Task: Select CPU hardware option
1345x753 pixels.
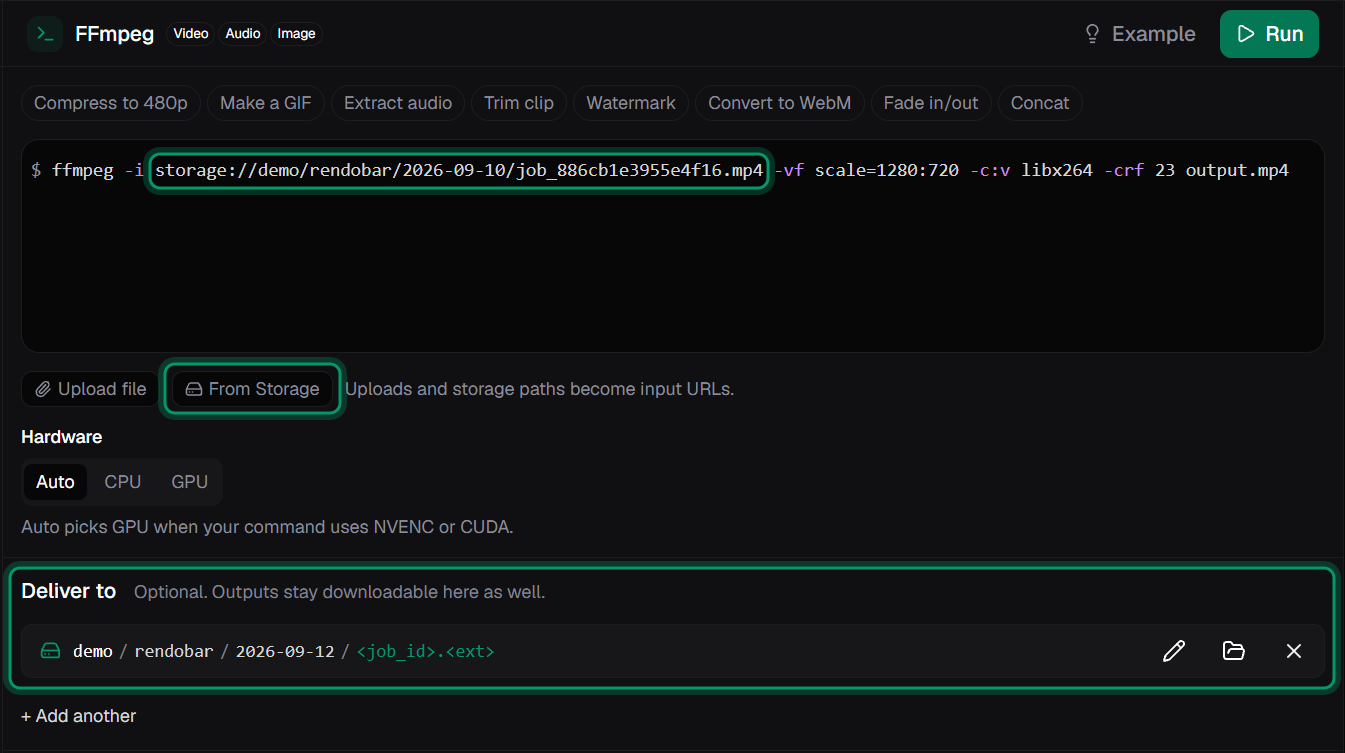Action: (x=123, y=482)
